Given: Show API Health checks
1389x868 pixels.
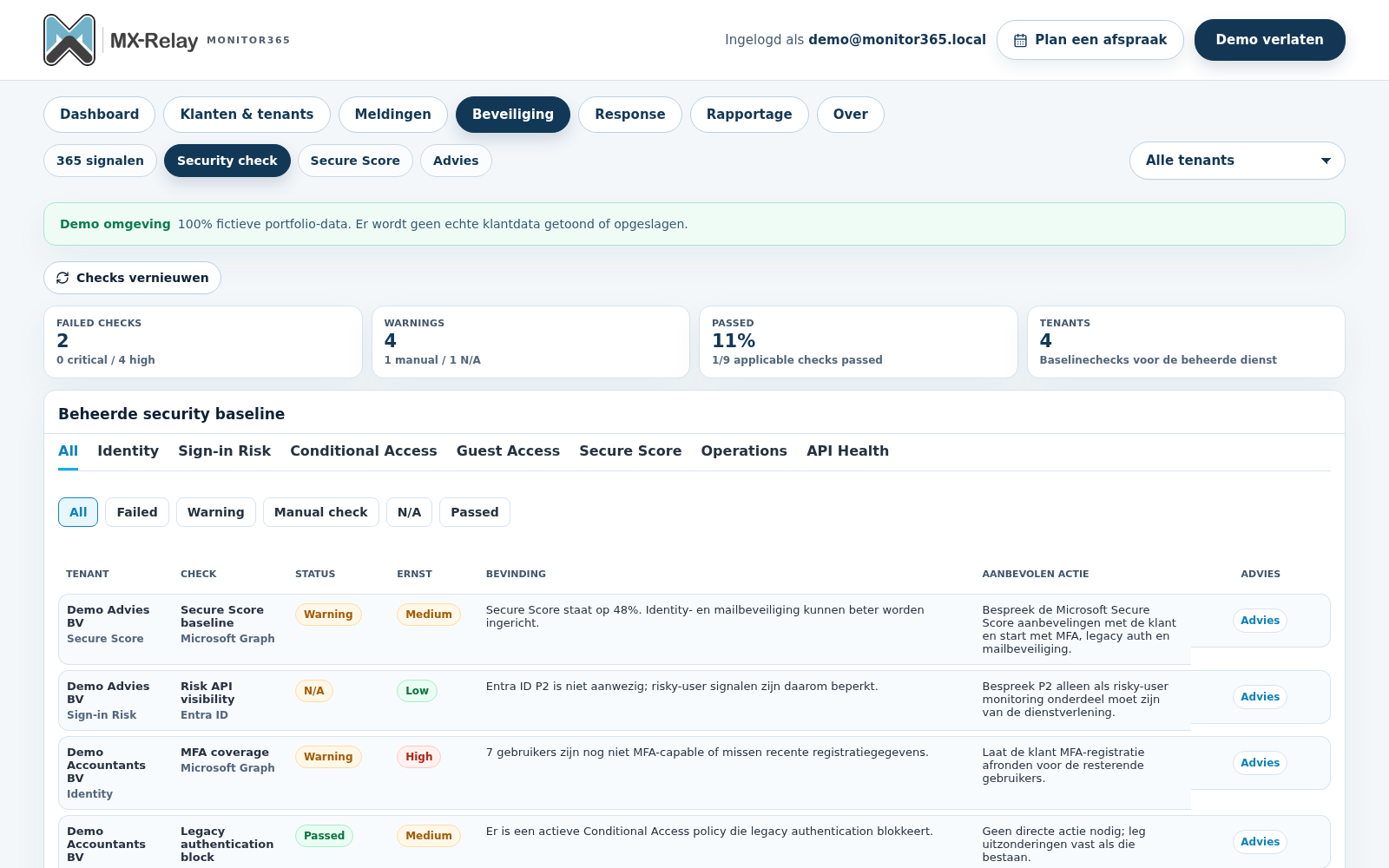Looking at the screenshot, I should [847, 451].
